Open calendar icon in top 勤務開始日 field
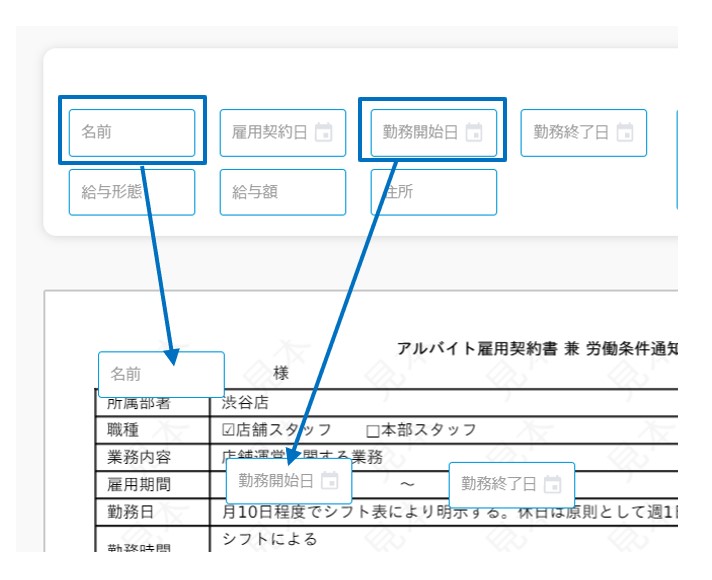712x580 pixels. (x=474, y=132)
